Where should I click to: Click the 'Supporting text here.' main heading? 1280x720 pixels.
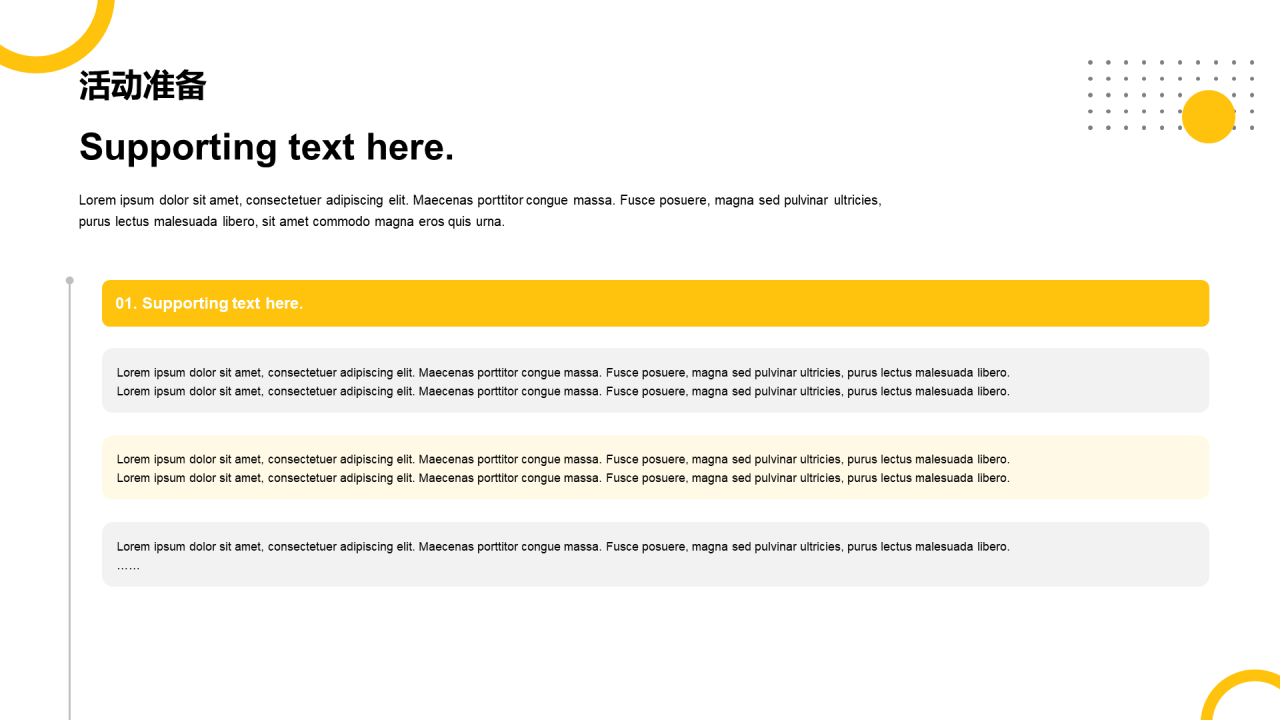point(266,147)
